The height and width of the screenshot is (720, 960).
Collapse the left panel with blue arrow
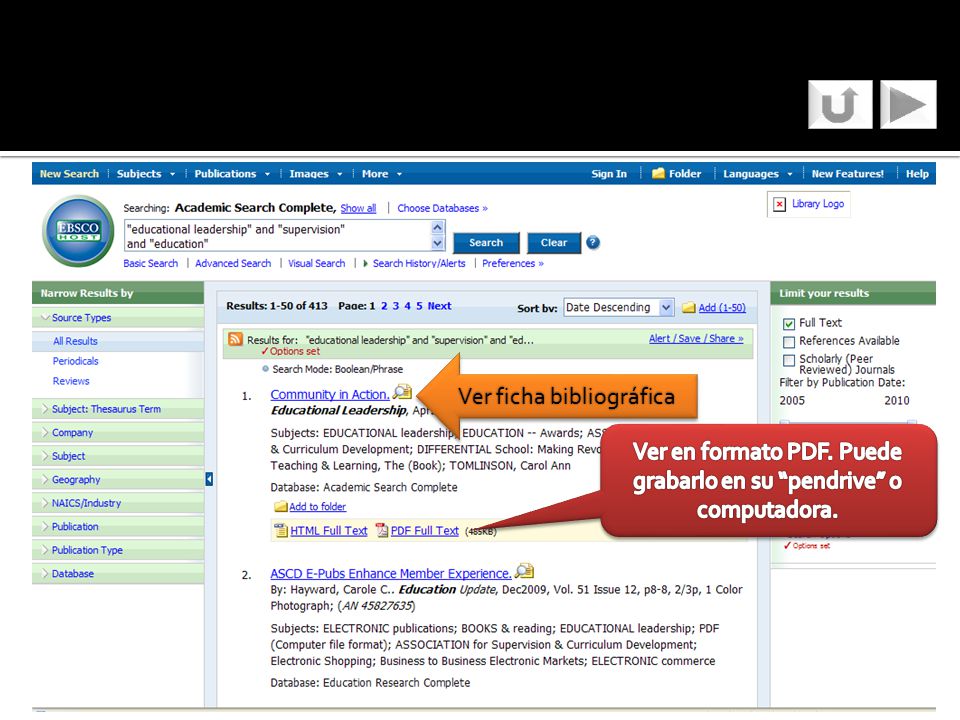pos(209,479)
